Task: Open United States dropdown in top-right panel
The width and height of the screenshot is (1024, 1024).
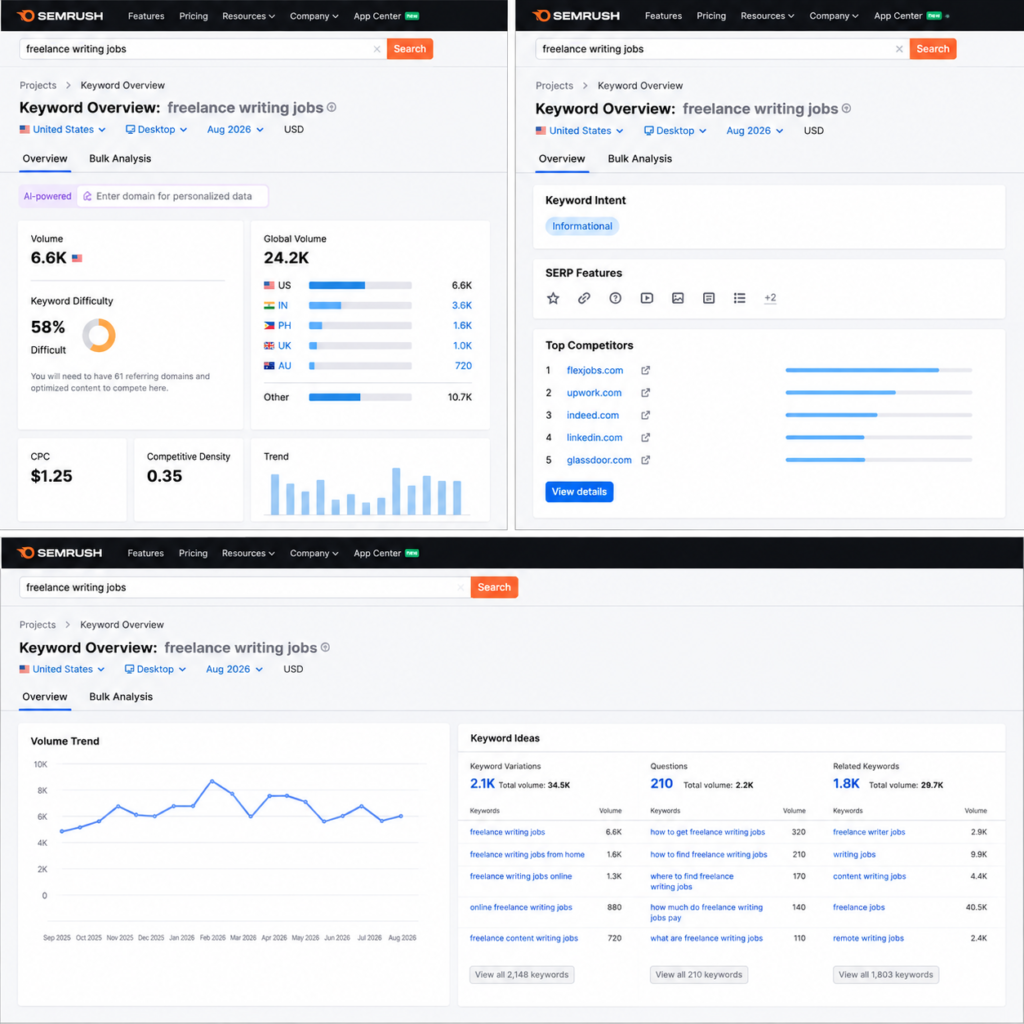Action: (579, 131)
